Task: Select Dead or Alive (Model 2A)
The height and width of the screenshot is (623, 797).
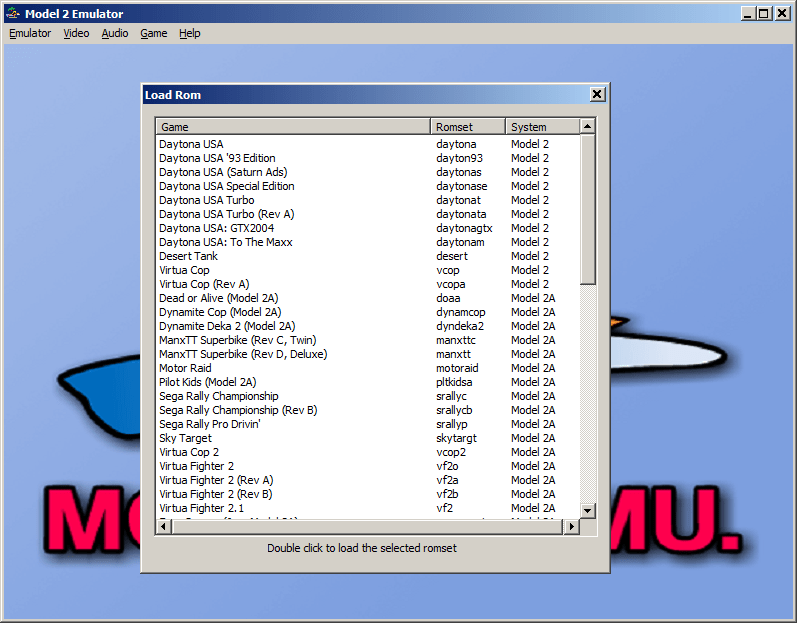Action: [x=218, y=298]
